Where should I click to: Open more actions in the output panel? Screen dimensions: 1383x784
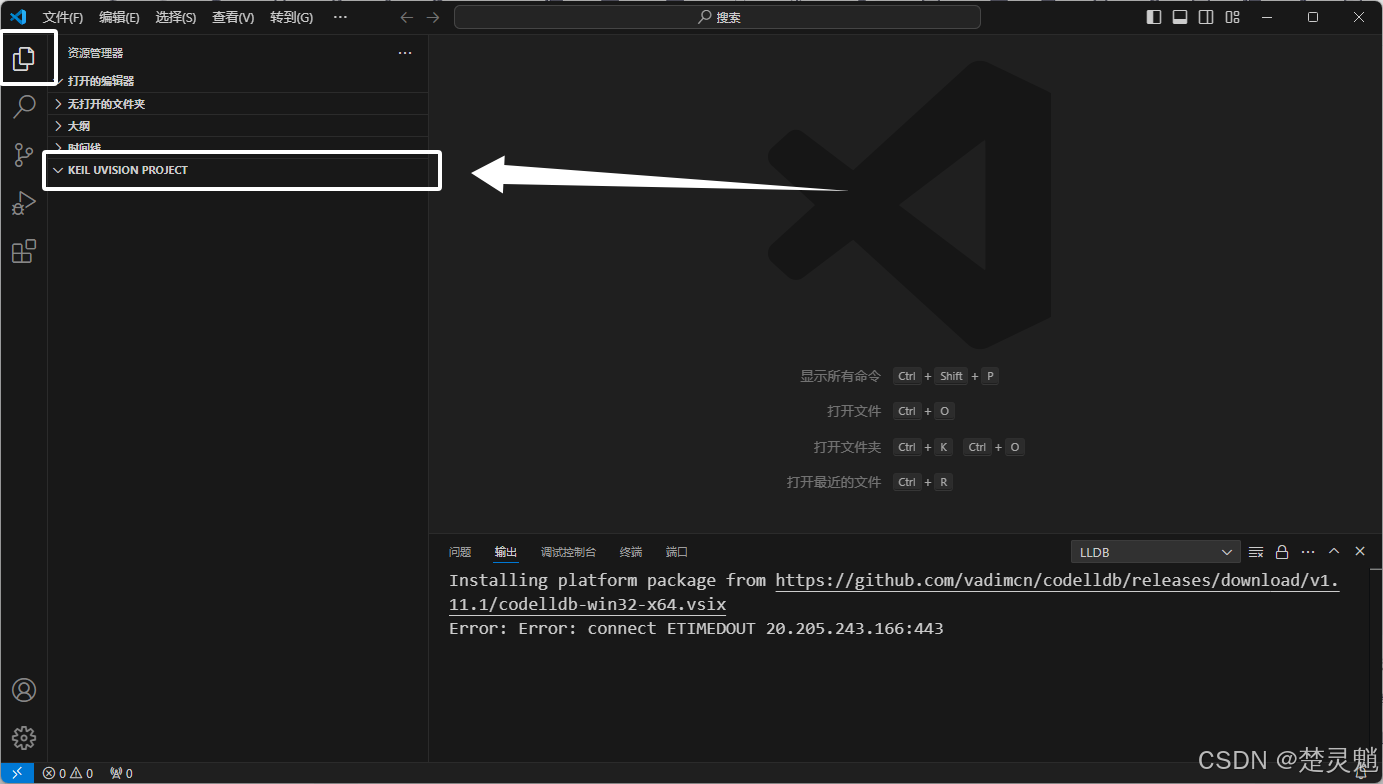(x=1308, y=552)
